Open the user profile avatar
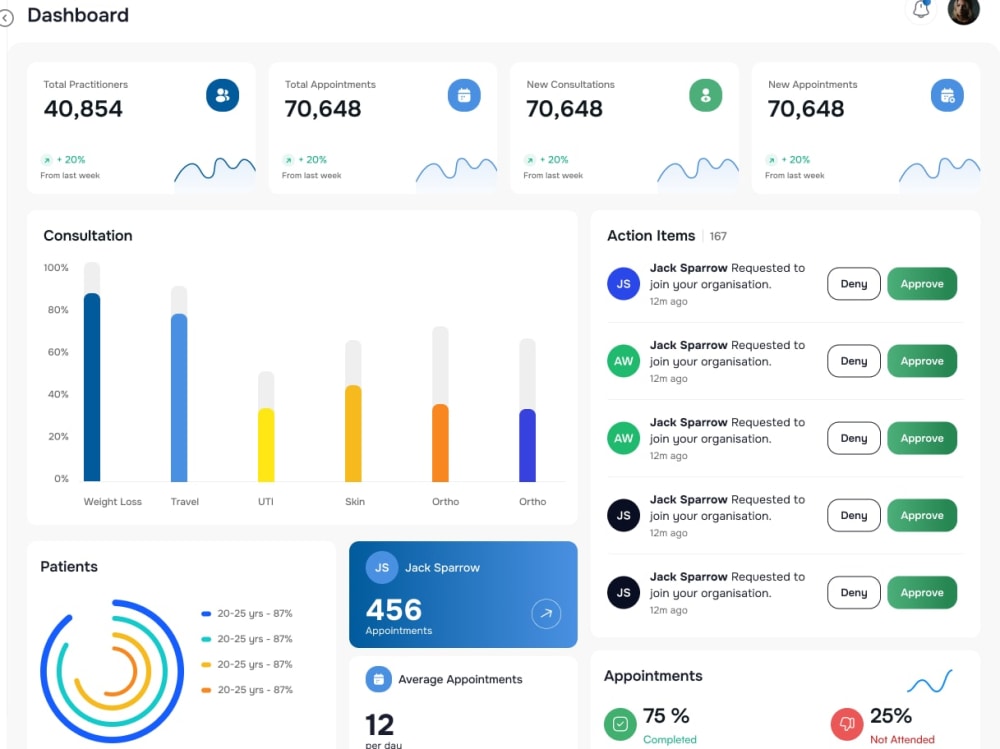1000x749 pixels. pos(963,10)
